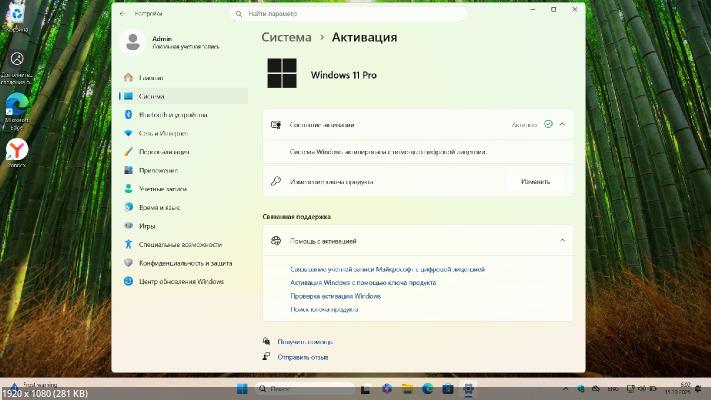Click the back arrow in Settings

coord(123,14)
